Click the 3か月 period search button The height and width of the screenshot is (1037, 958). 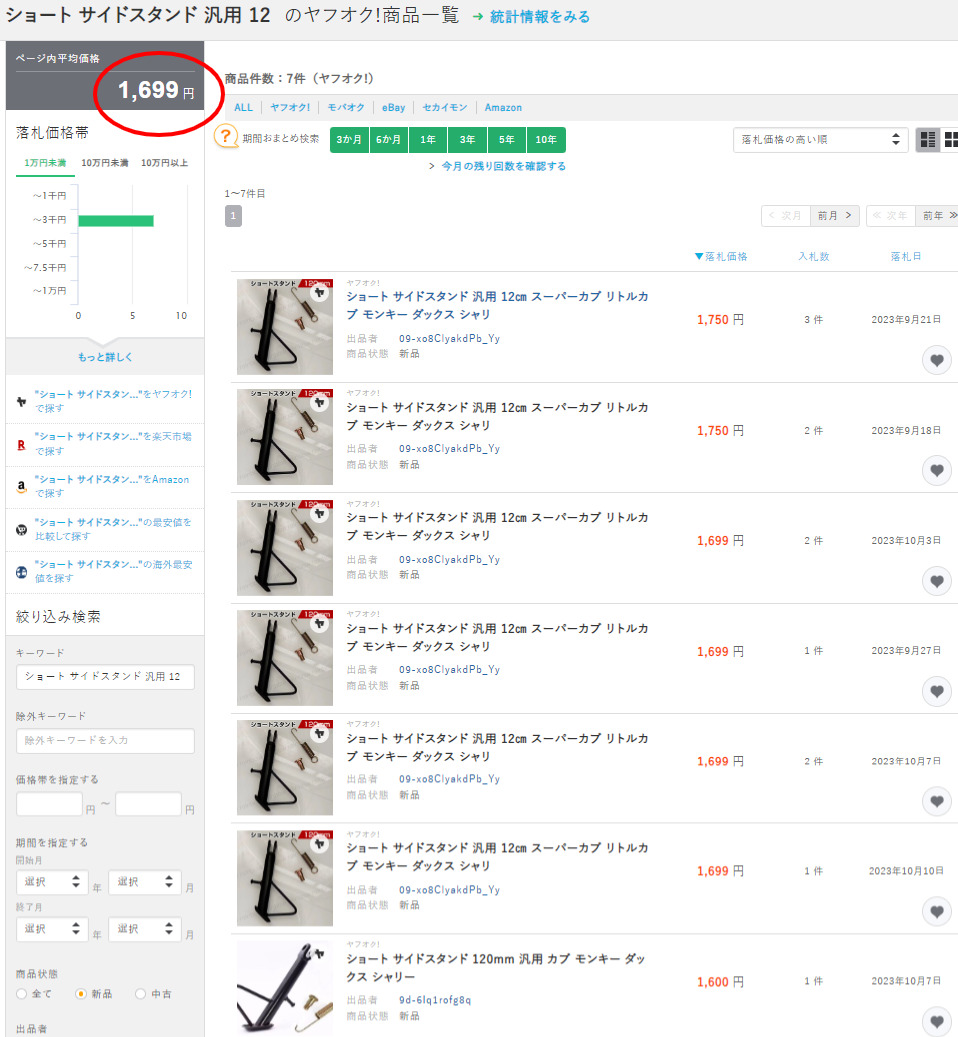pyautogui.click(x=349, y=140)
